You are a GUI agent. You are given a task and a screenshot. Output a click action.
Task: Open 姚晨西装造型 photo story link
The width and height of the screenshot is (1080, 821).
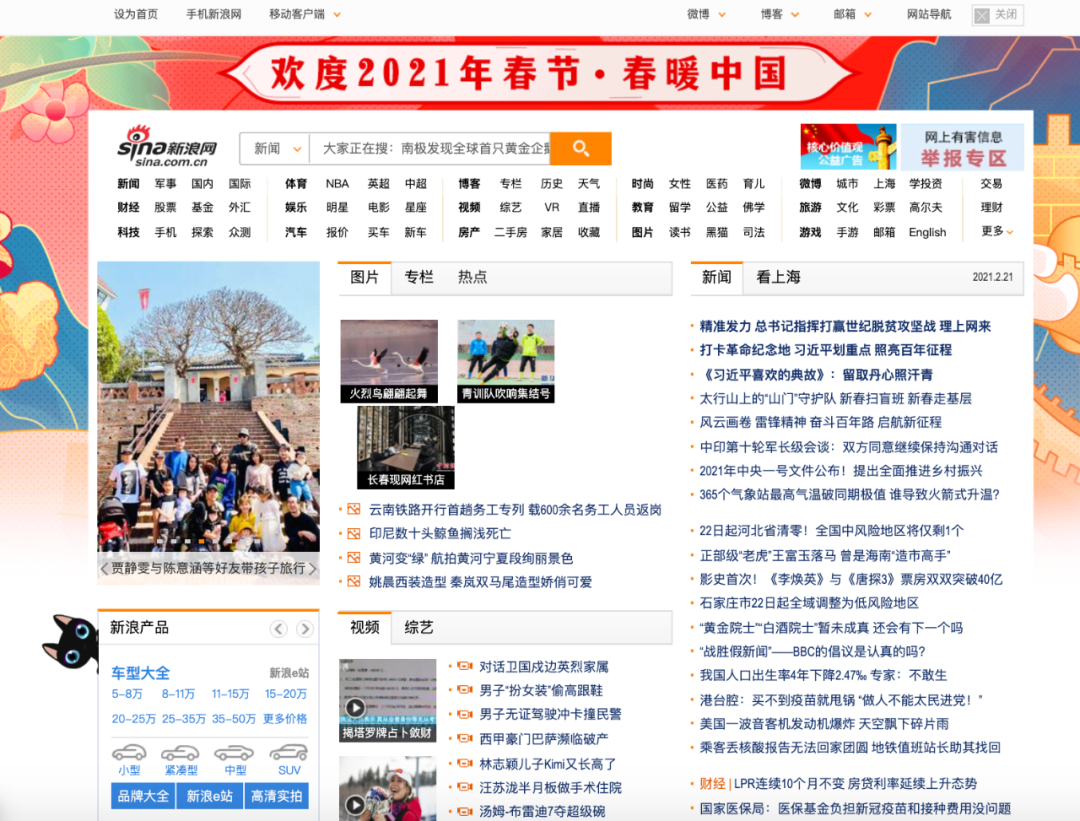click(x=480, y=582)
